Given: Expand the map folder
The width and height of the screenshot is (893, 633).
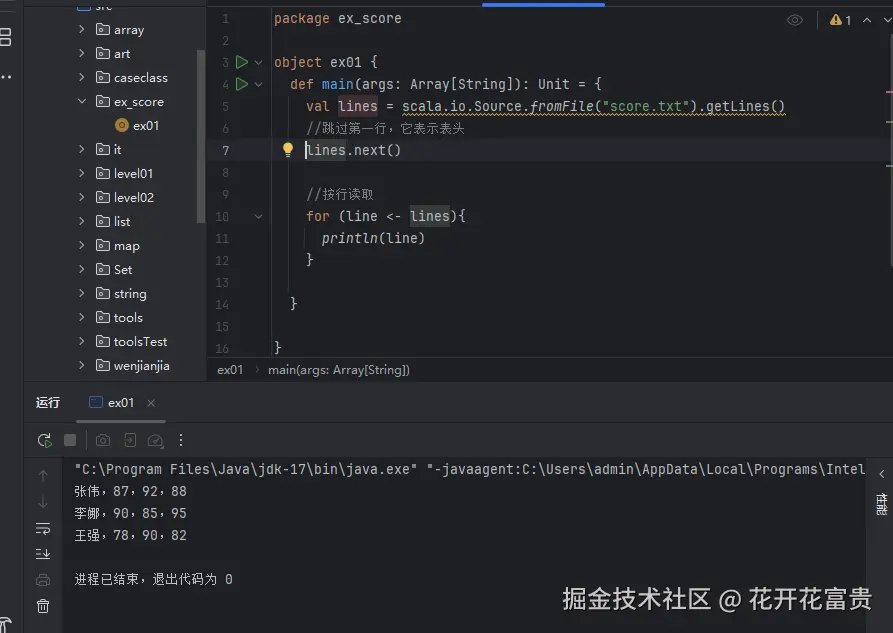Looking at the screenshot, I should [x=81, y=246].
